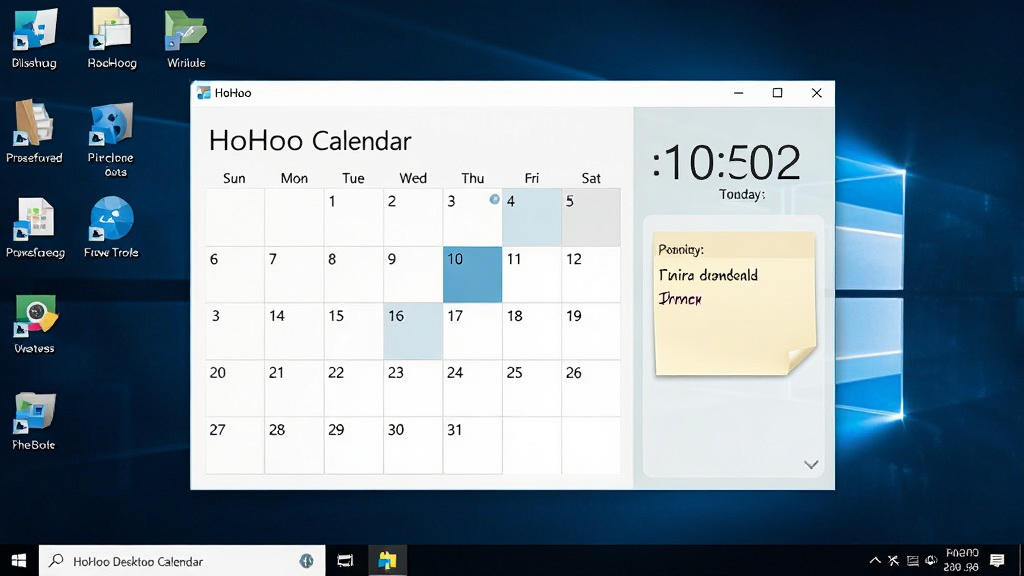Select the Pirclone 6uts desktop icon
The width and height of the screenshot is (1024, 576).
[x=110, y=138]
